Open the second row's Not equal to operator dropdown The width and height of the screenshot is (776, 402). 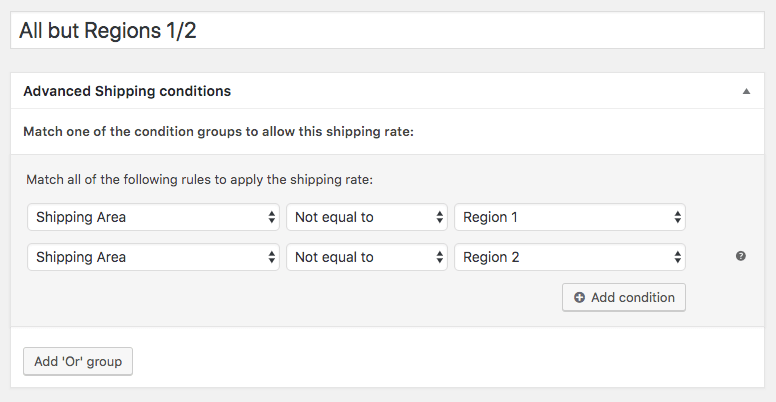367,257
